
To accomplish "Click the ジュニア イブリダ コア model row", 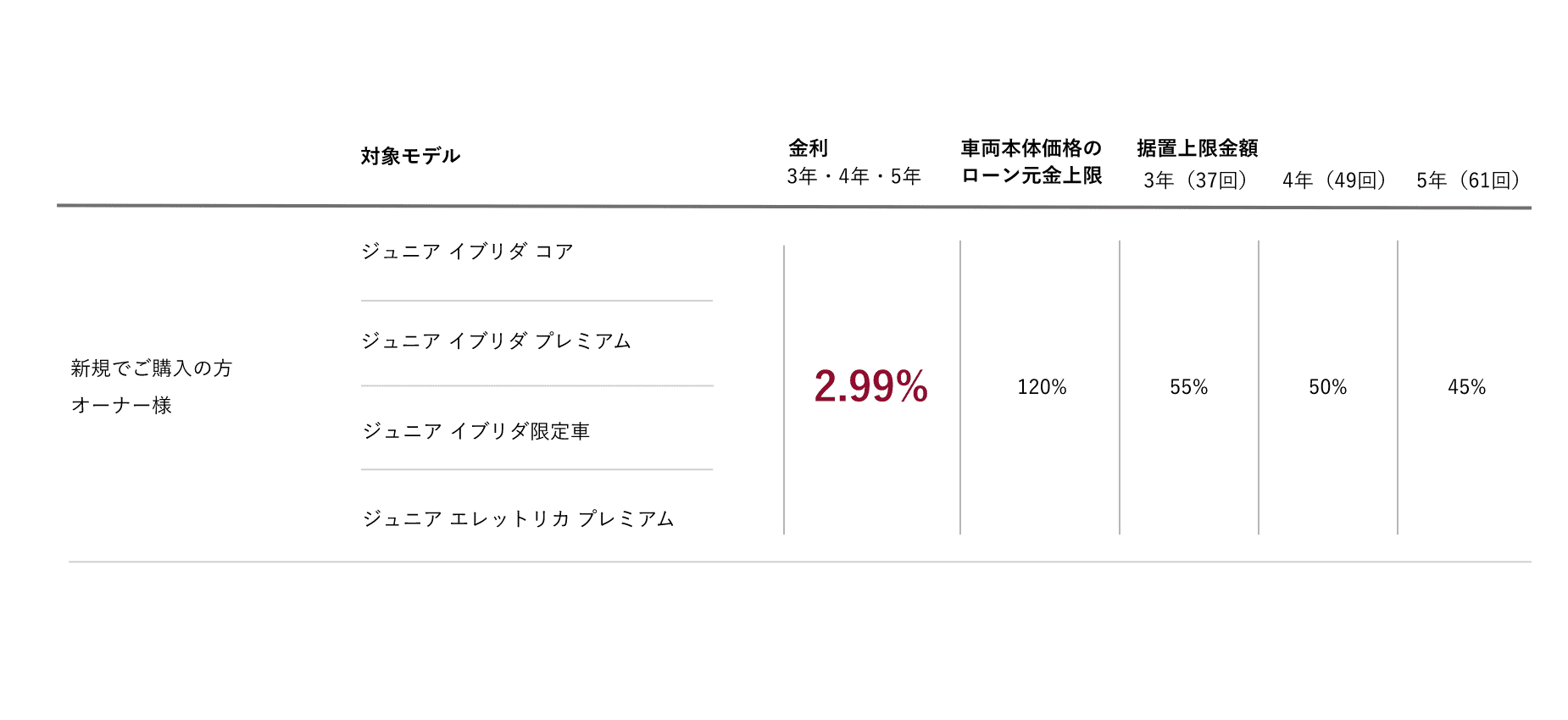I will (468, 252).
